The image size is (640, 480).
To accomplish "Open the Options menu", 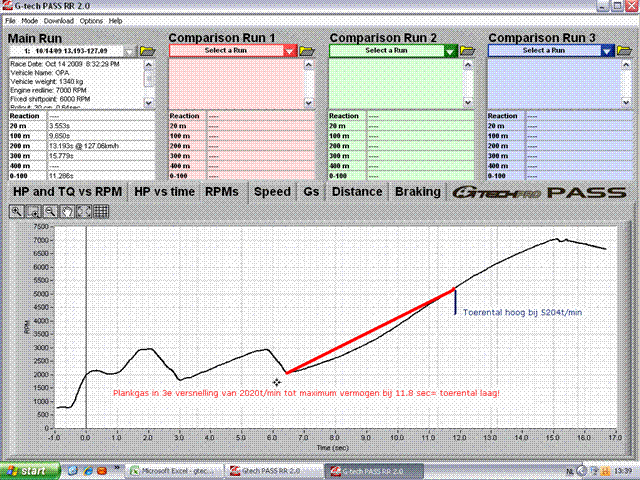I will point(91,21).
